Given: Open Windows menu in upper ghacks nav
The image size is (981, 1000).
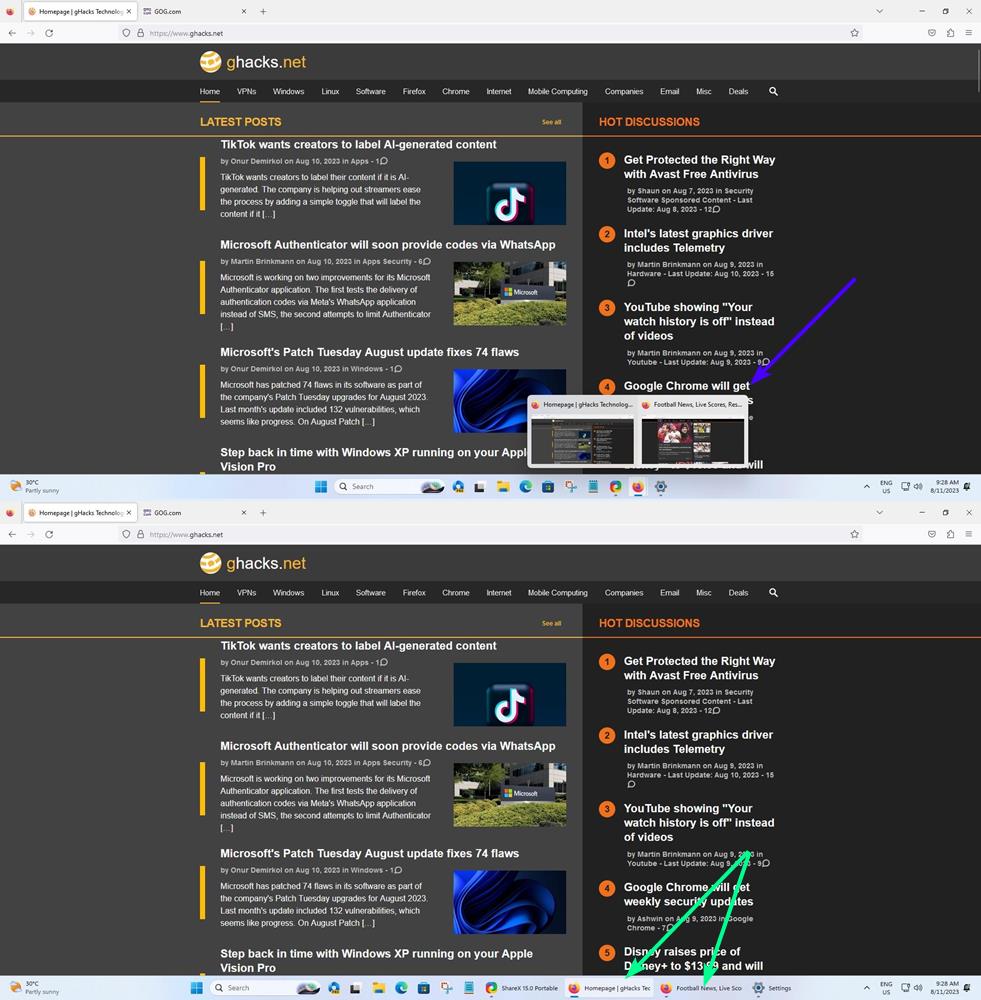Looking at the screenshot, I should click(x=288, y=91).
